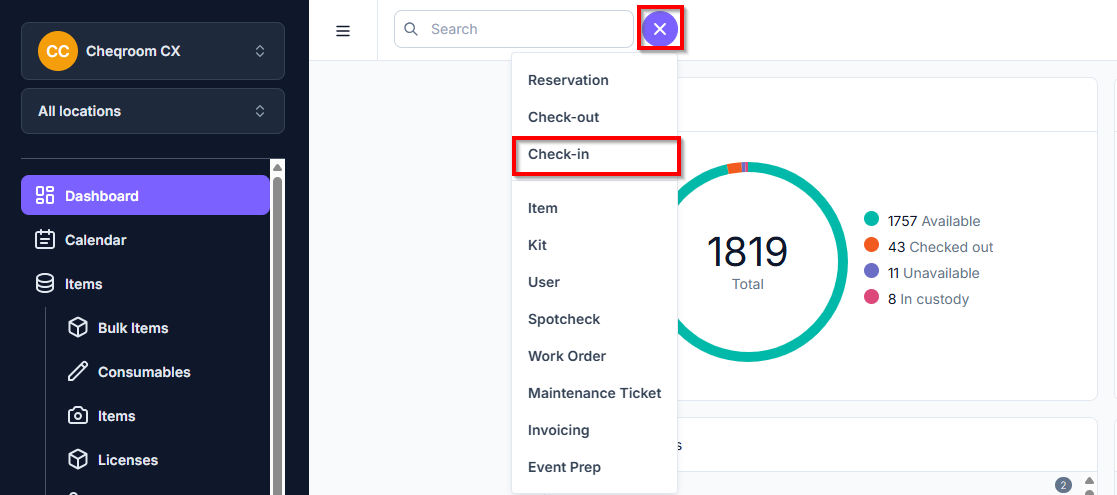Click the sidebar scrollbar up arrow
The image size is (1117, 495).
tap(278, 167)
